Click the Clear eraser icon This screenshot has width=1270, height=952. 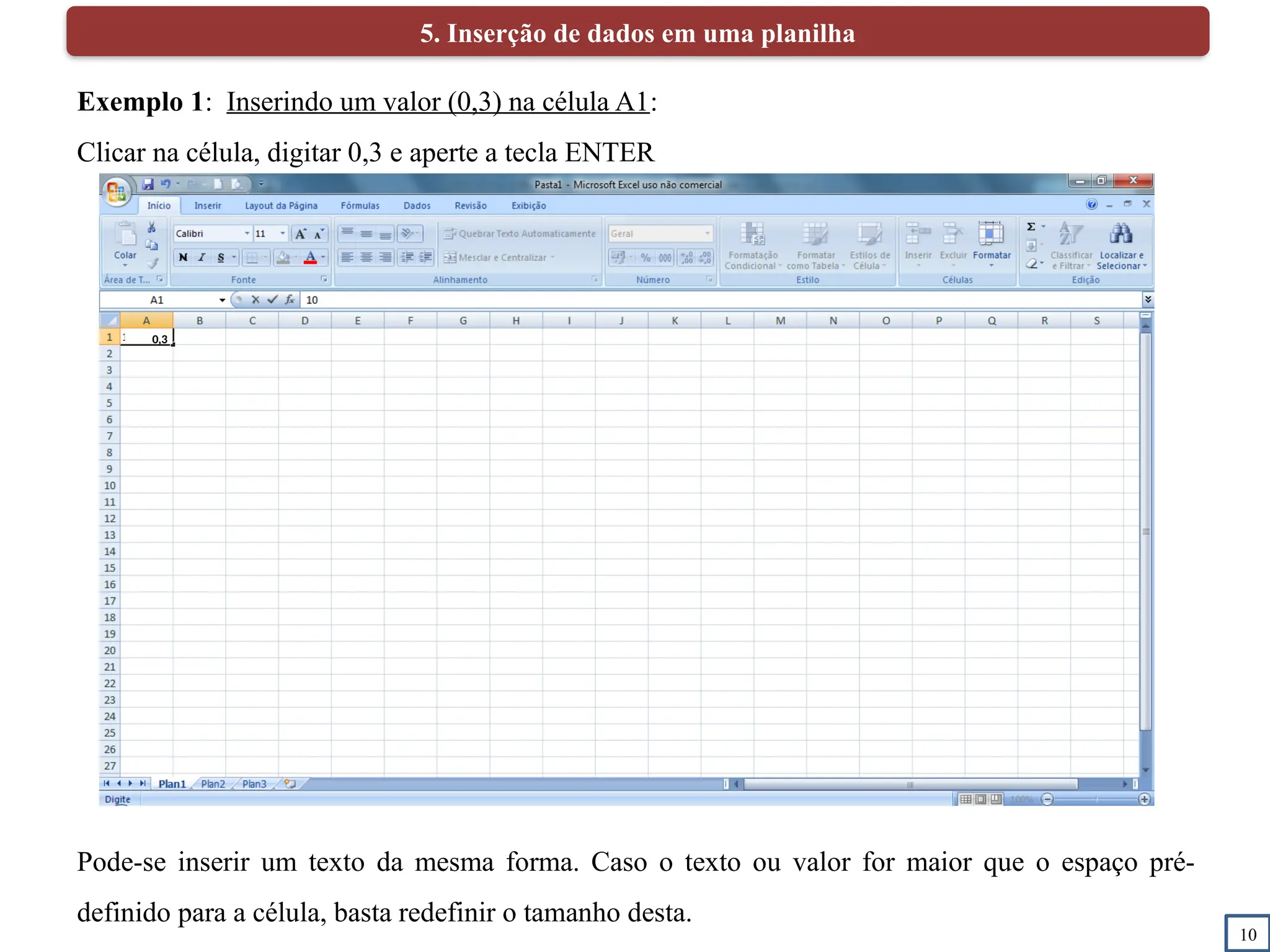tap(1031, 264)
